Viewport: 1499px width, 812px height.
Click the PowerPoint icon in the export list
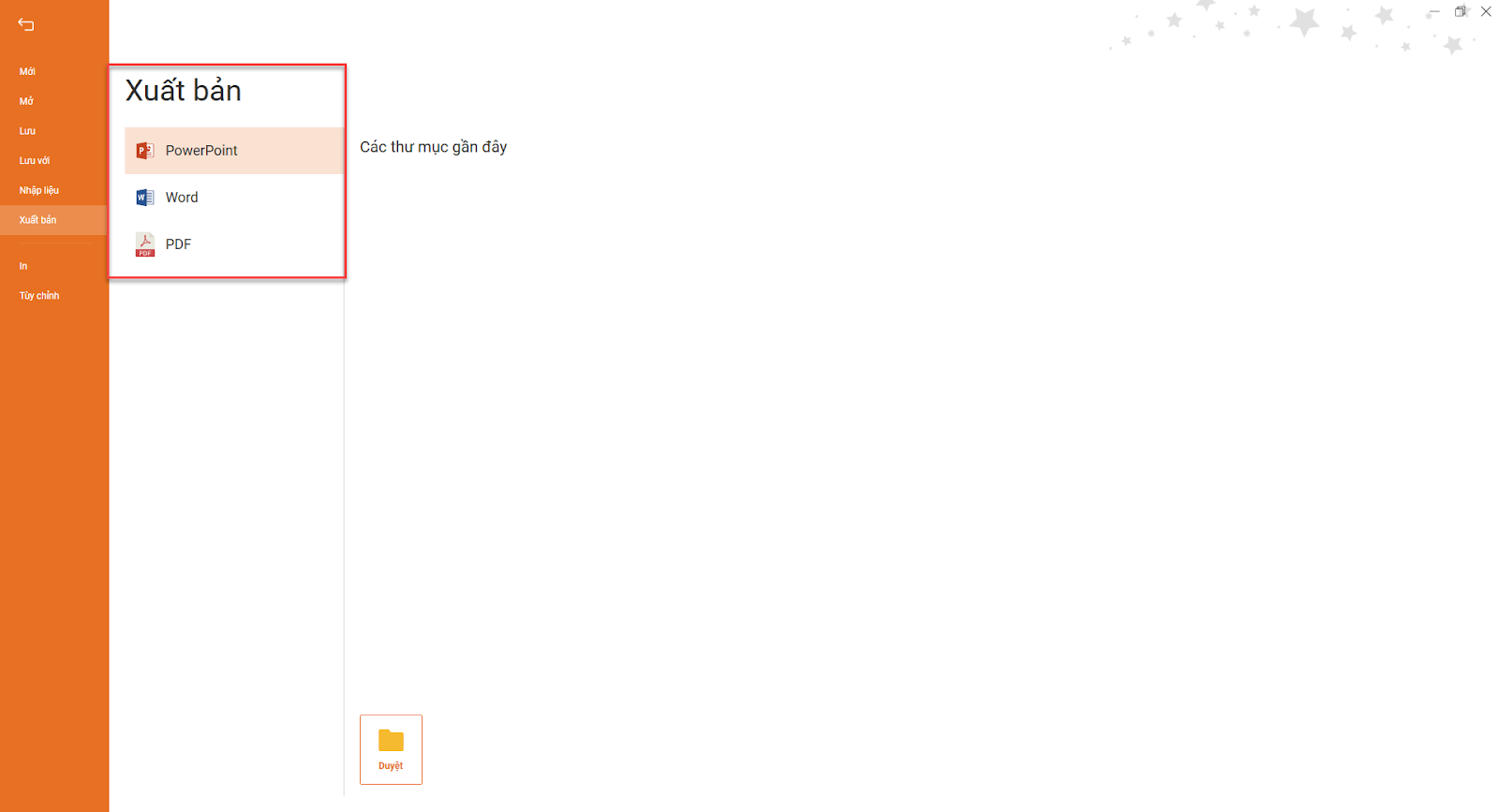click(144, 151)
